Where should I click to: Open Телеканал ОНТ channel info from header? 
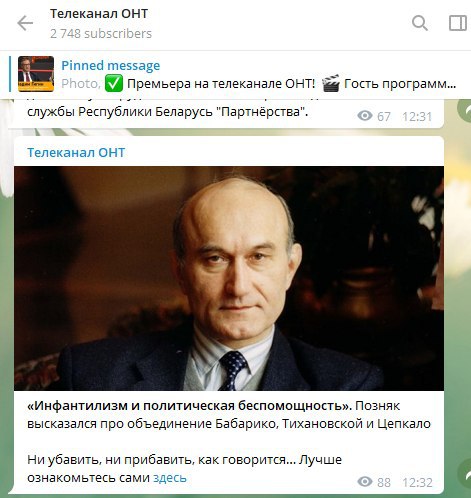99,14
